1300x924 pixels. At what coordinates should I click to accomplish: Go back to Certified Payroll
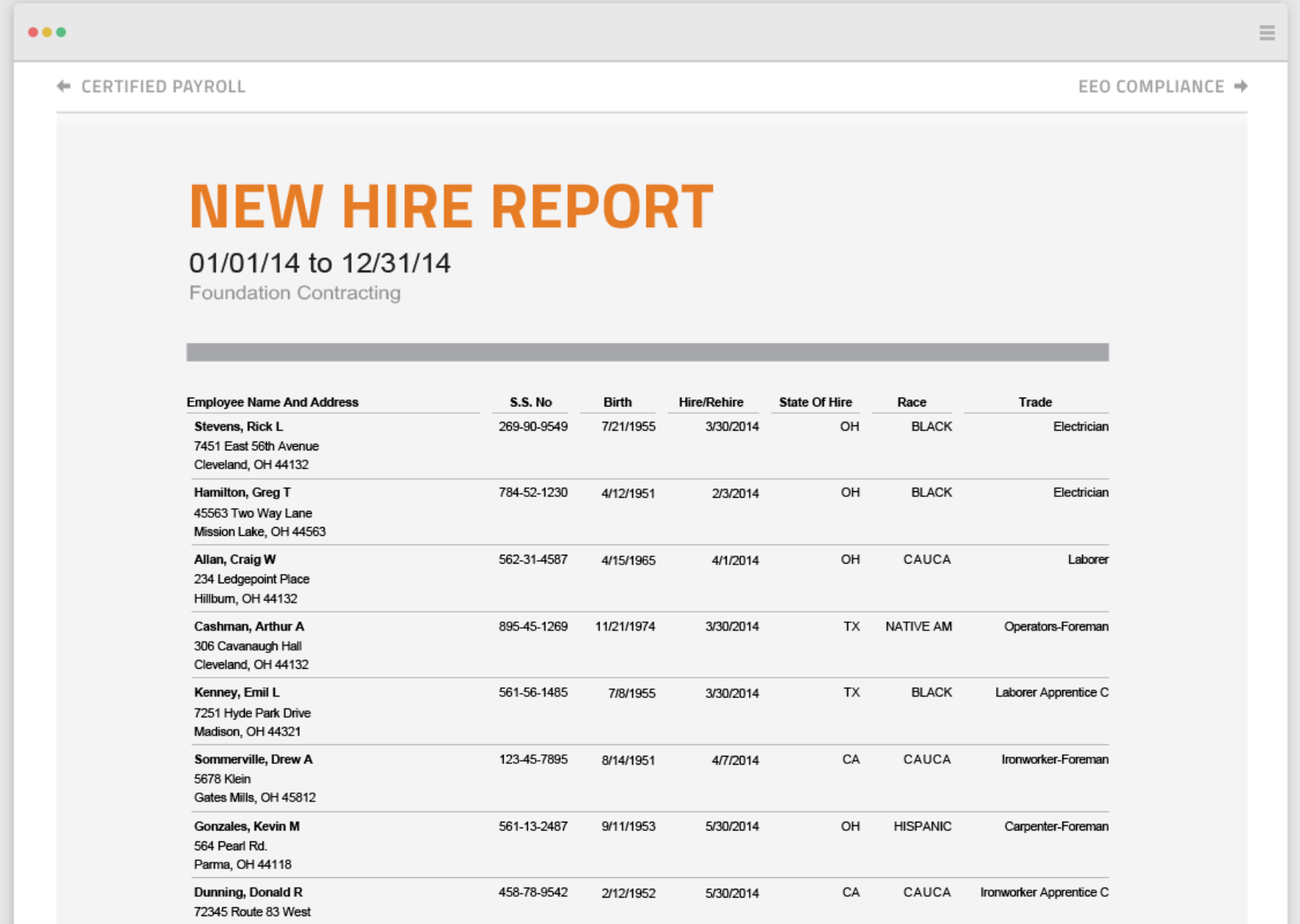(x=163, y=86)
